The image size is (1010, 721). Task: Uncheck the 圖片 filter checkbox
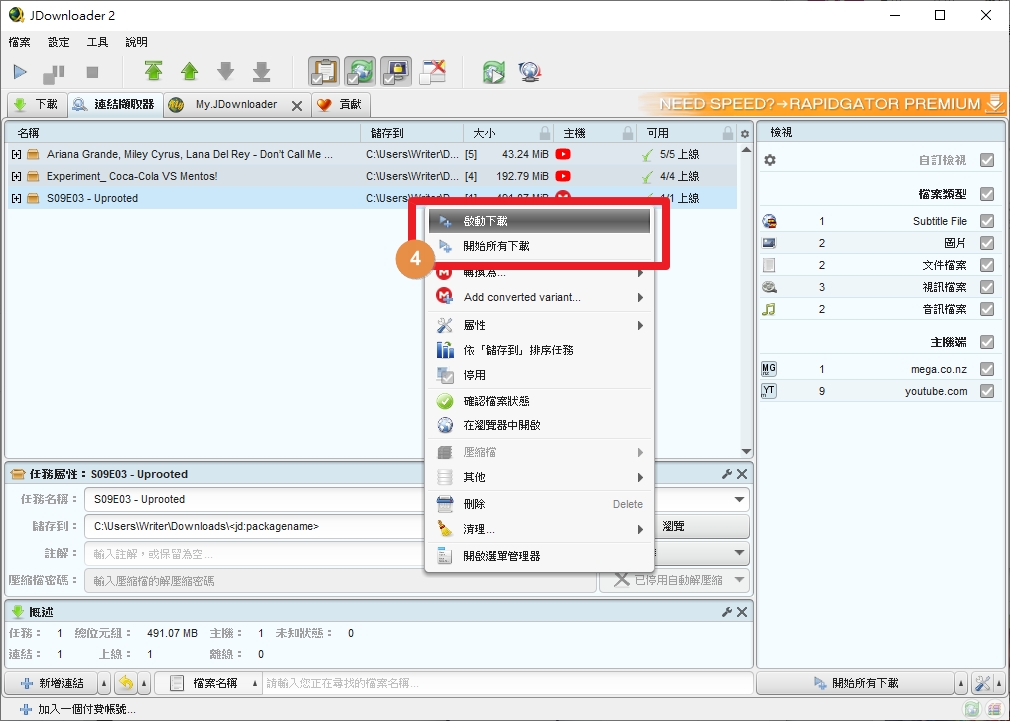click(987, 243)
